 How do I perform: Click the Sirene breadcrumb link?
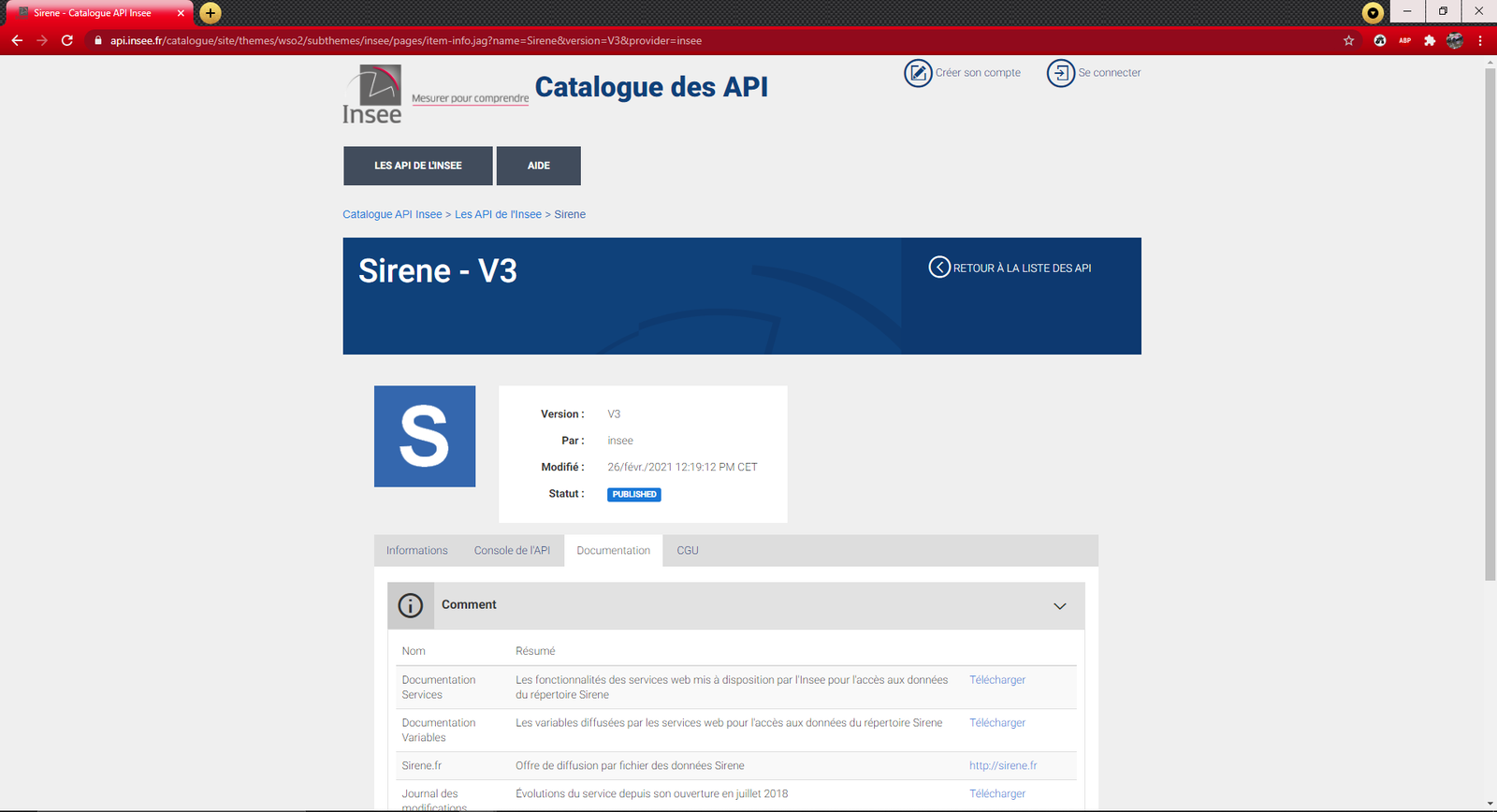tap(570, 214)
